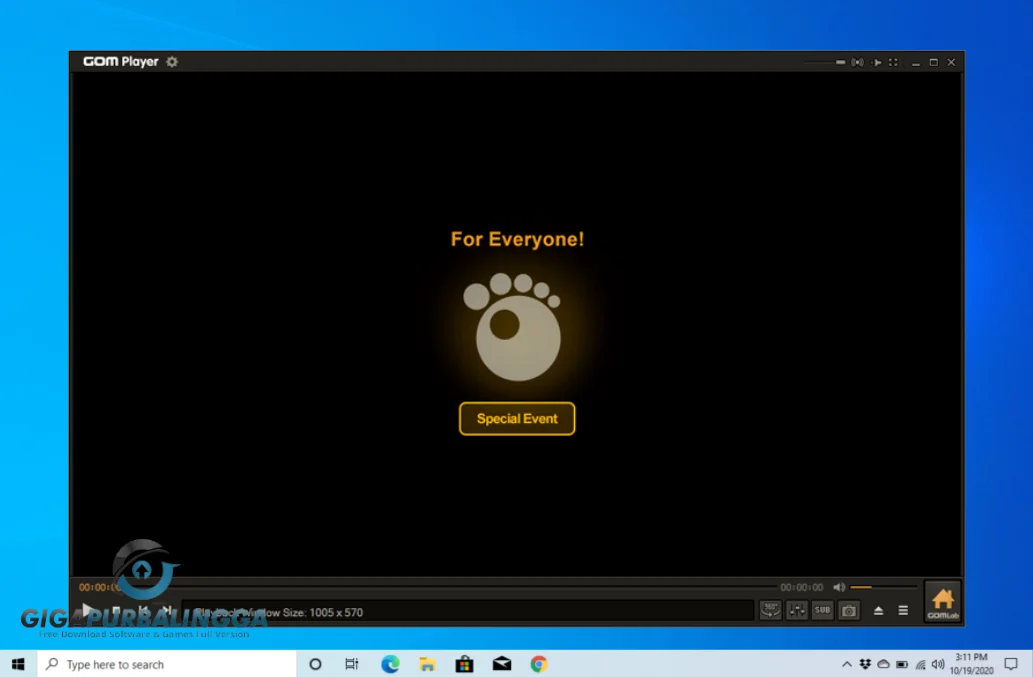Stop the current playback
Viewport: 1033px width, 677px height.
pyautogui.click(x=116, y=610)
